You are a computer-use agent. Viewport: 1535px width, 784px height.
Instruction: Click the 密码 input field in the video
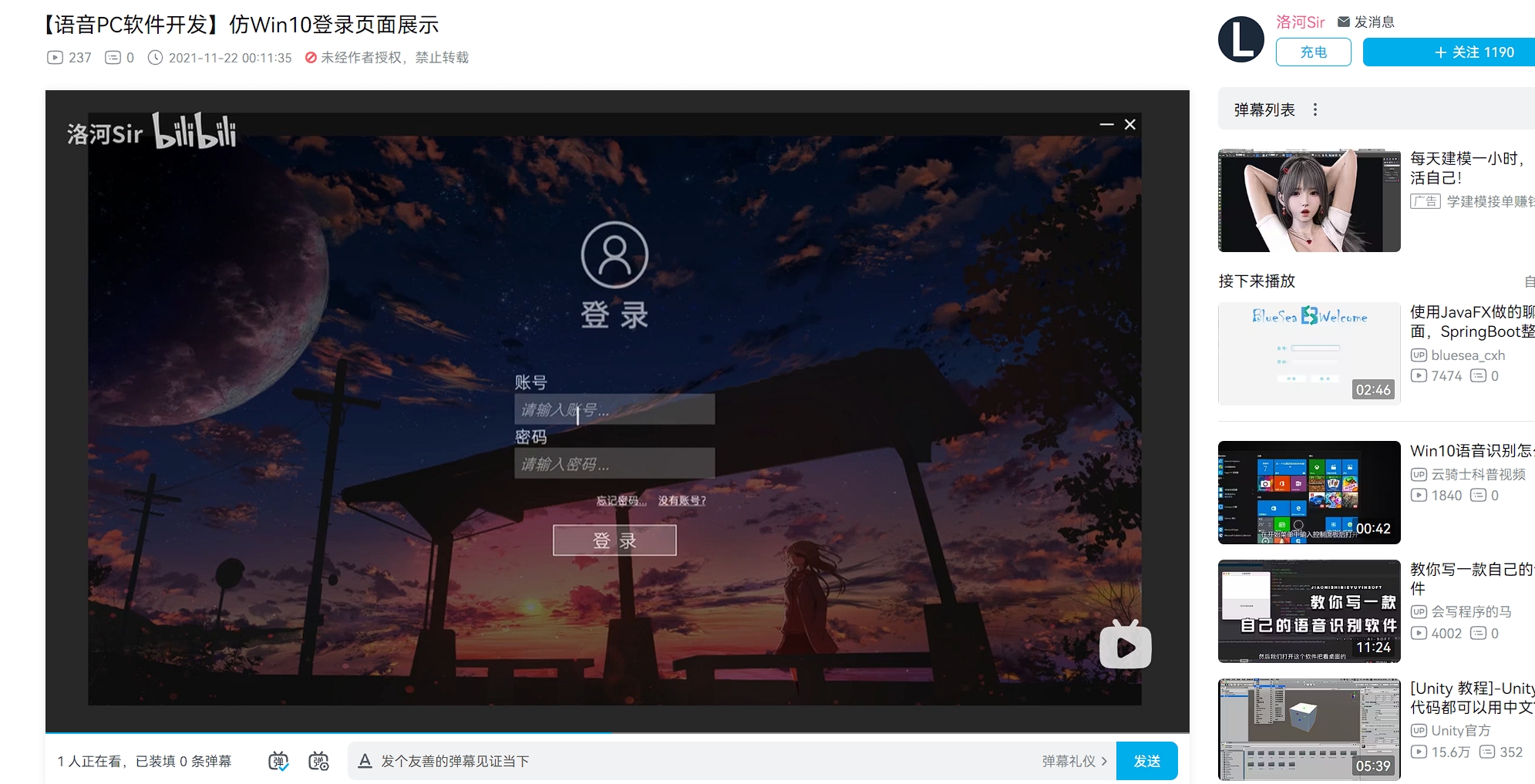click(614, 464)
